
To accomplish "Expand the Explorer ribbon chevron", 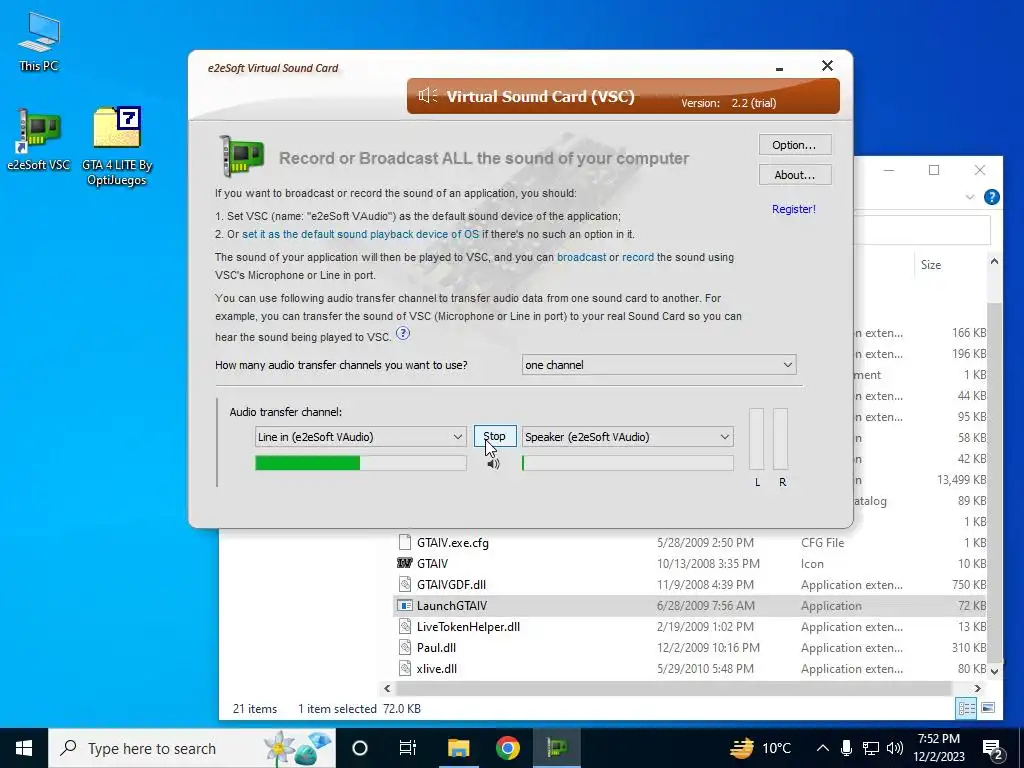I will (970, 197).
